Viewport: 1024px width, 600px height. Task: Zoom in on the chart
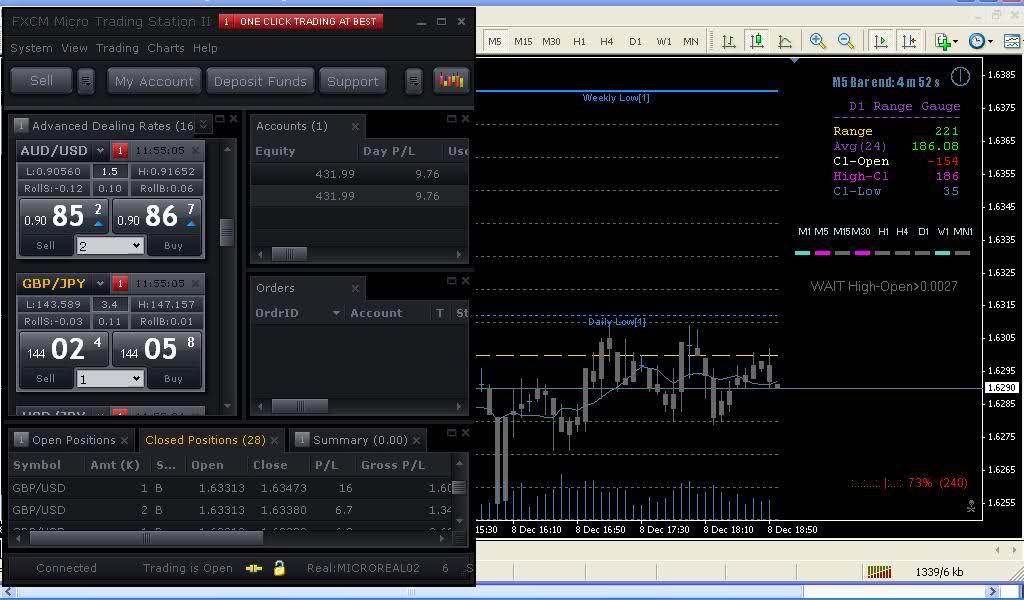coord(817,41)
